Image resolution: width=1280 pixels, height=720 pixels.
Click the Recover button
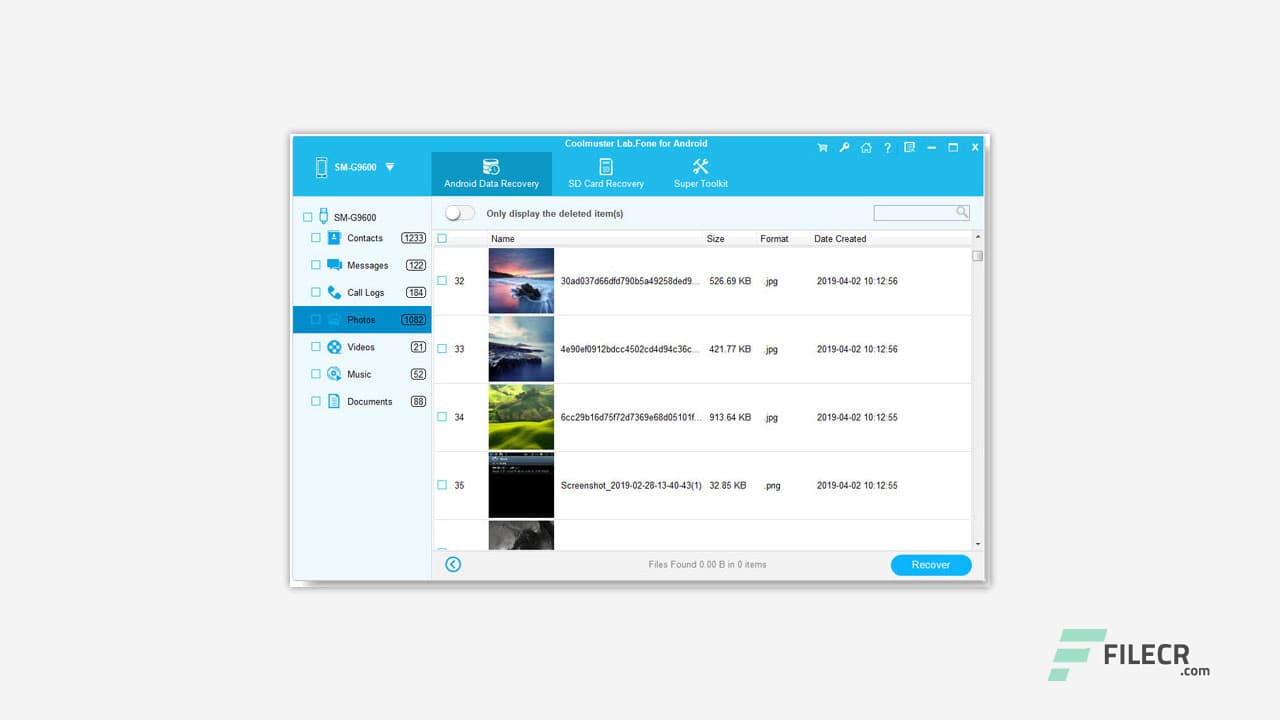point(930,564)
